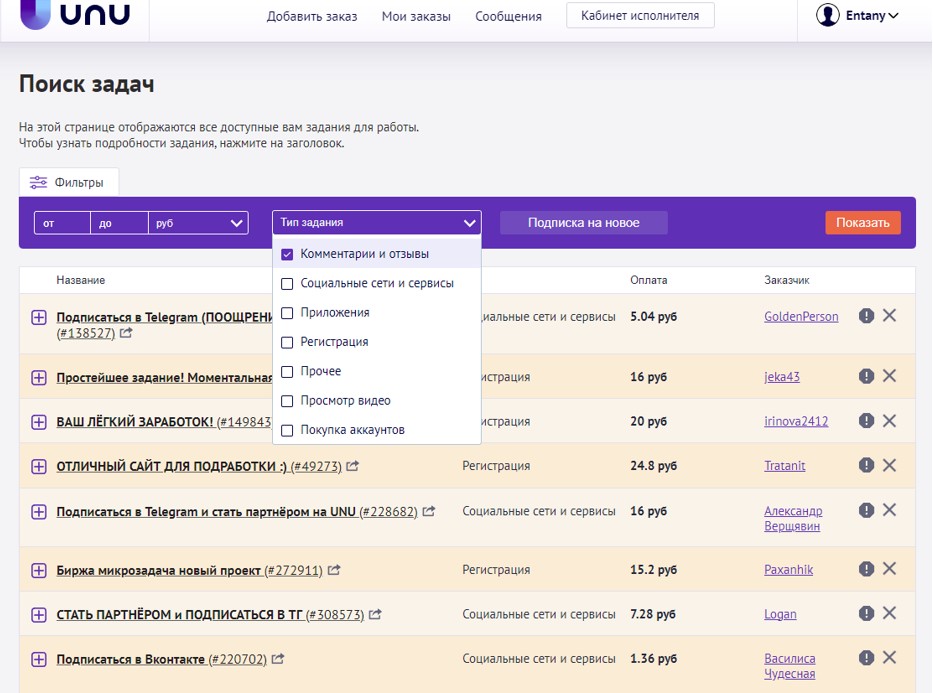
Task: Open external link icon for task #138527
Action: point(126,333)
